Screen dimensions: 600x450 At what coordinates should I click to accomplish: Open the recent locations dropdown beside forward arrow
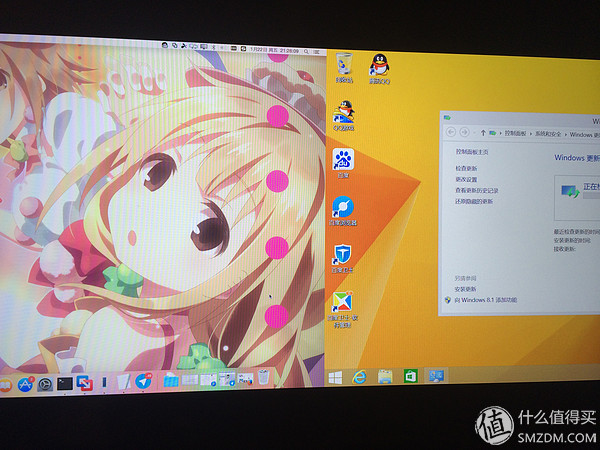point(474,132)
